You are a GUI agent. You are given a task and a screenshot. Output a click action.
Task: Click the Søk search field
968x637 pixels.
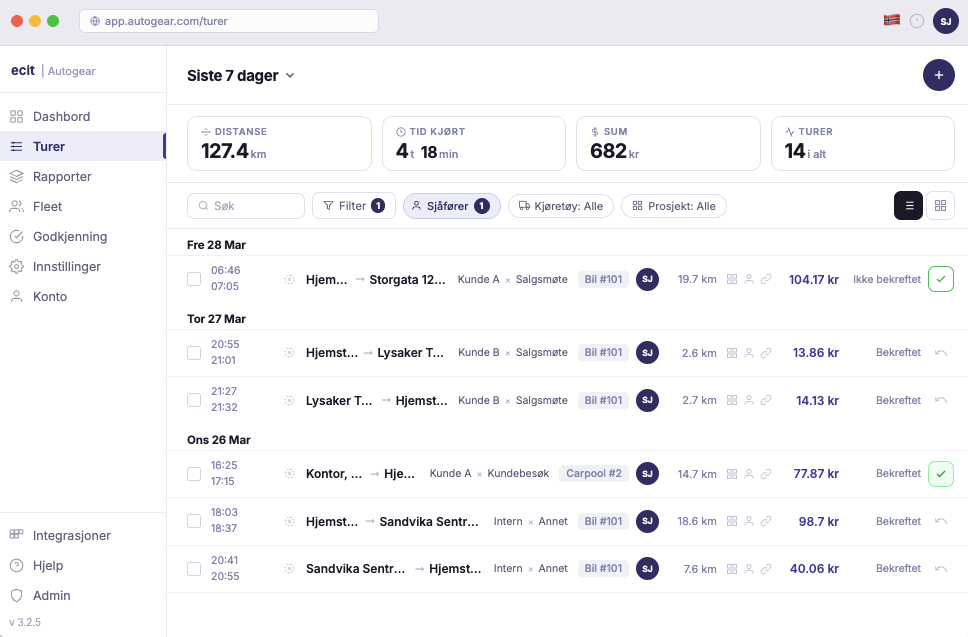(246, 206)
